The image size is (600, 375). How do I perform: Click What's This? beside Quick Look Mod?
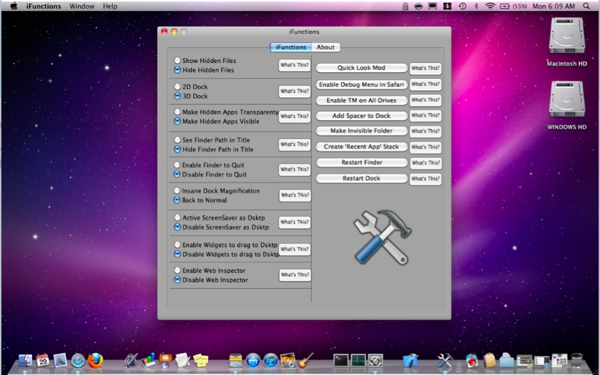tap(426, 68)
